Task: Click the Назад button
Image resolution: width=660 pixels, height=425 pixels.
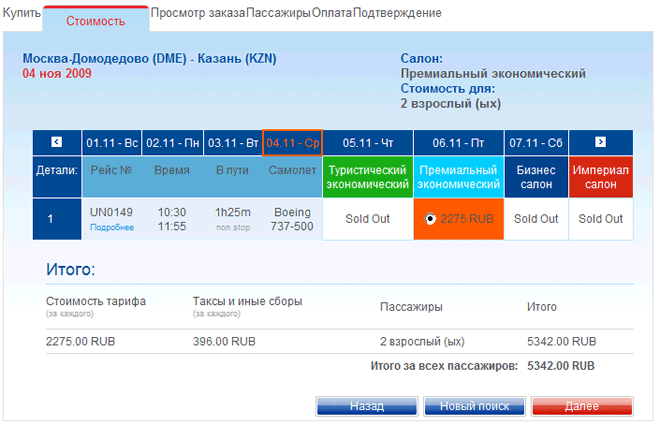Action: coord(367,406)
